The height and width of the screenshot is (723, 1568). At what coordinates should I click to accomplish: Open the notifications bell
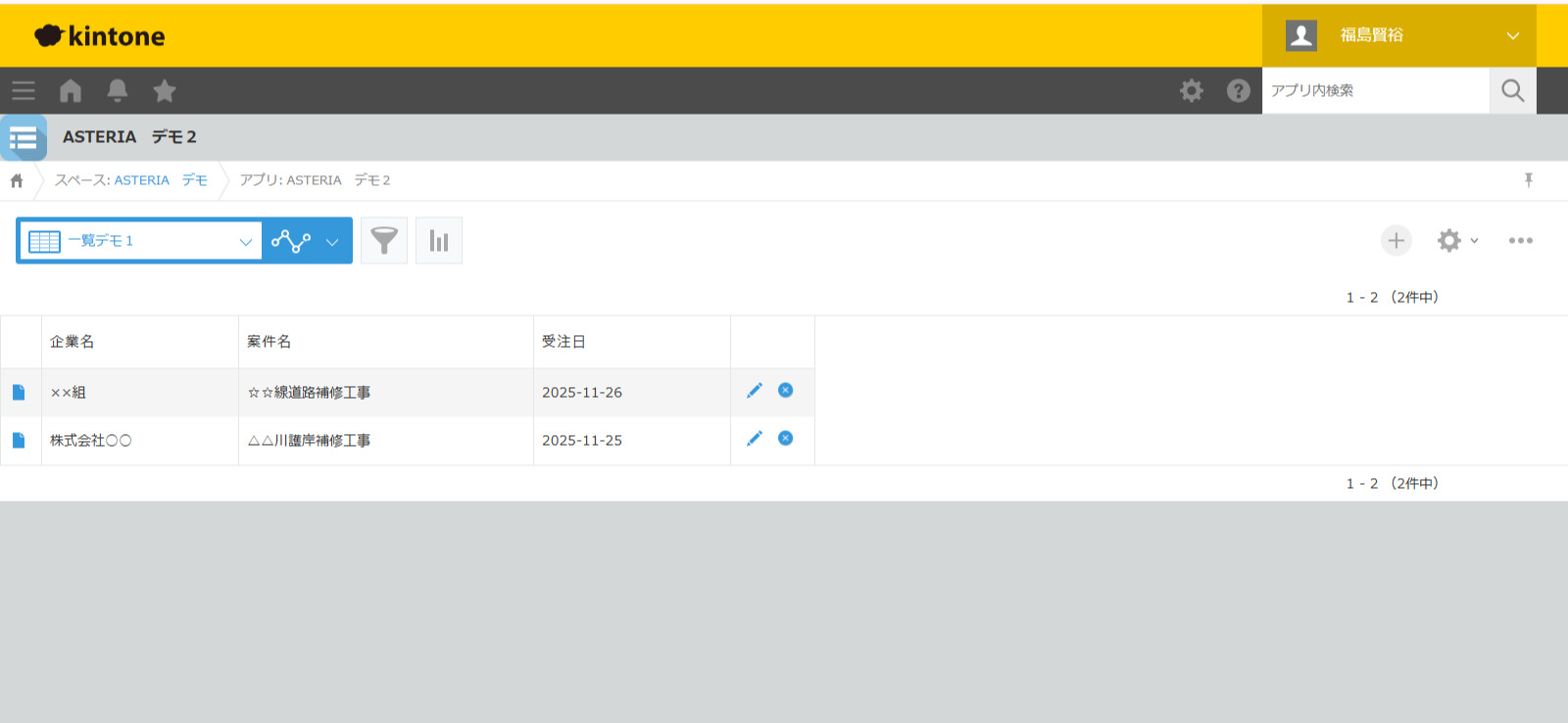118,91
